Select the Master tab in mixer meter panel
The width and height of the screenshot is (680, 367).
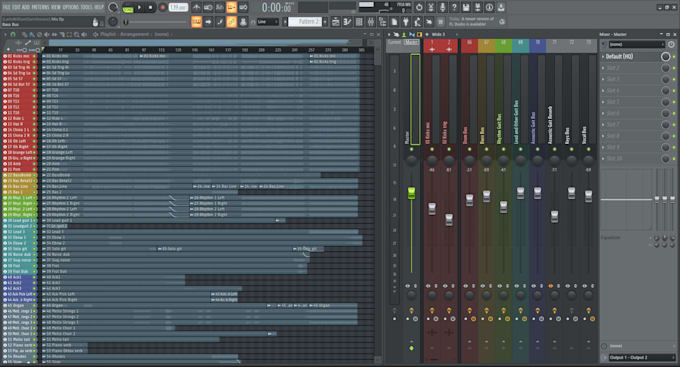(x=411, y=42)
